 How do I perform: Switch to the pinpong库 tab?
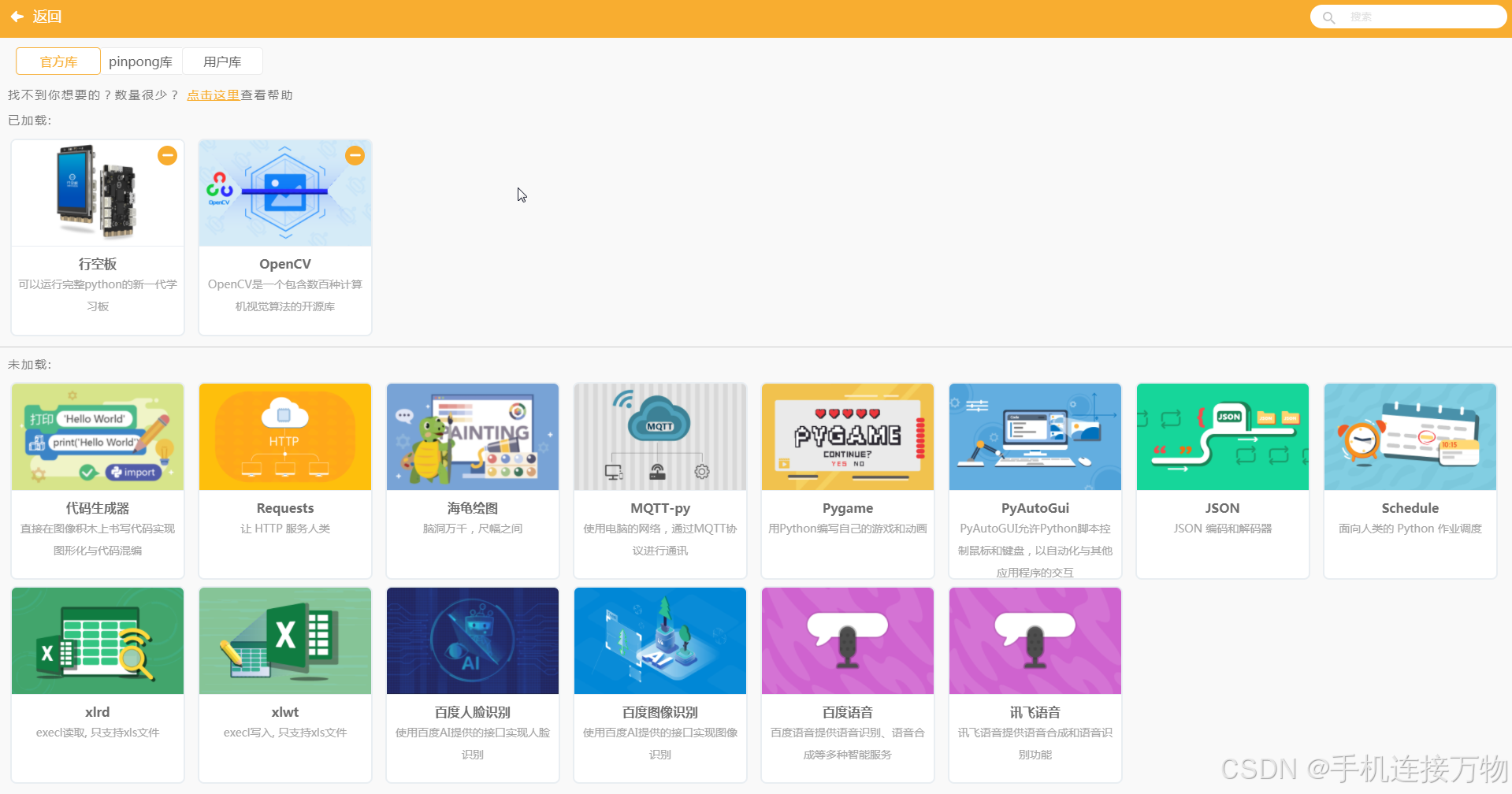click(141, 61)
